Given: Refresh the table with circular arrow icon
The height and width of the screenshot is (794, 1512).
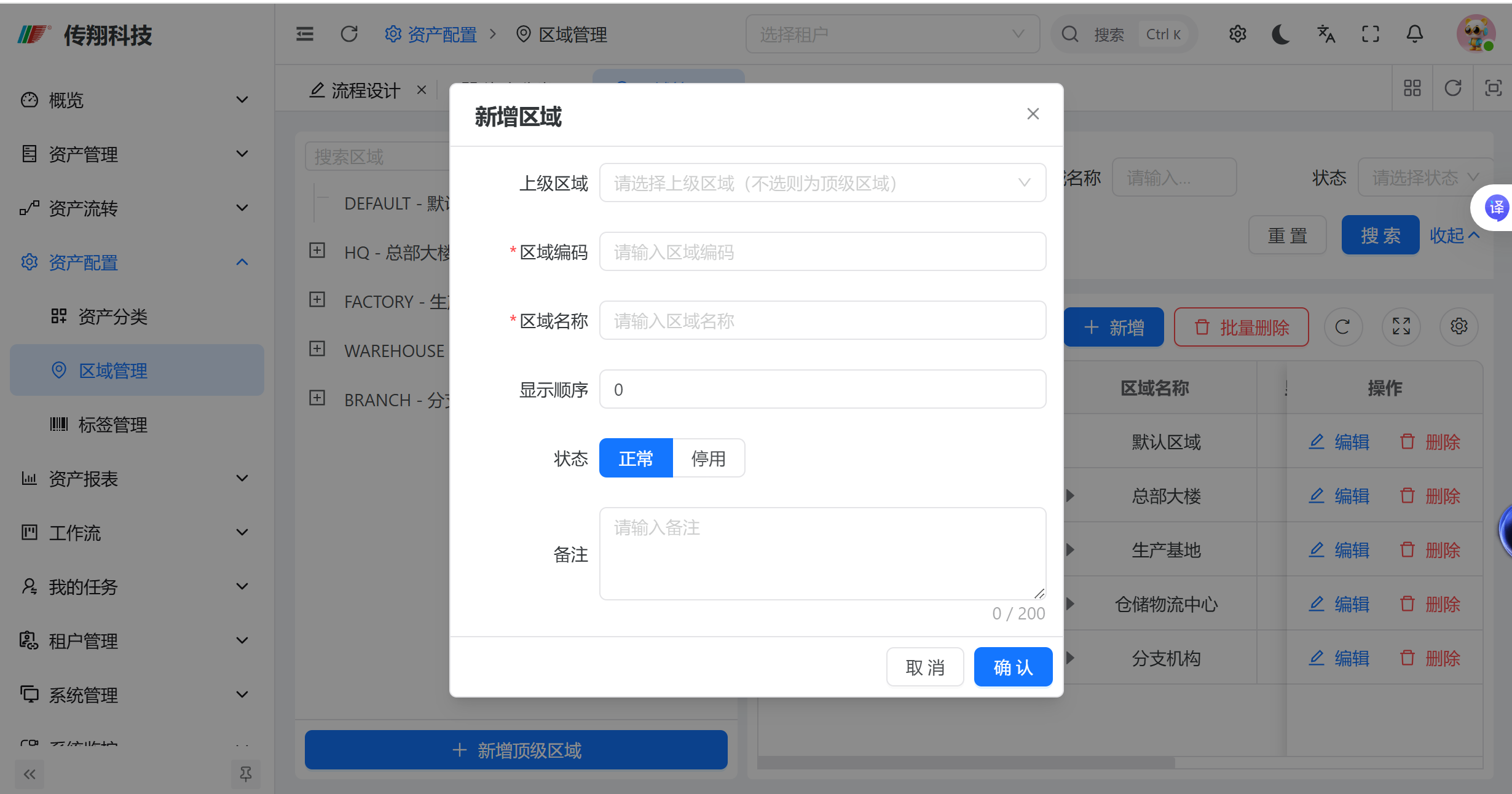Looking at the screenshot, I should click(x=1342, y=327).
